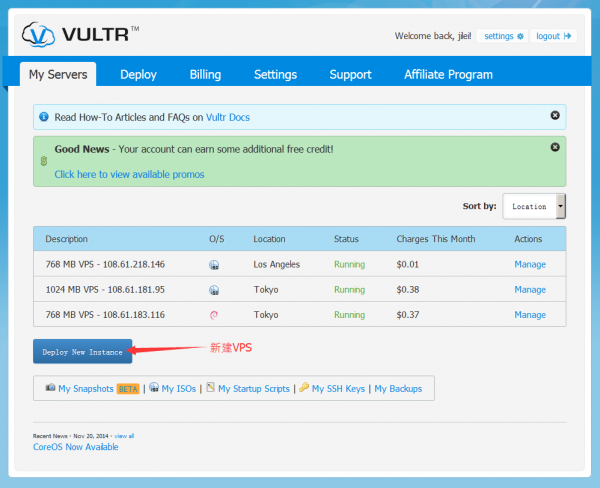Click the green dollar icon in promo banner
600x488 pixels.
tap(44, 161)
